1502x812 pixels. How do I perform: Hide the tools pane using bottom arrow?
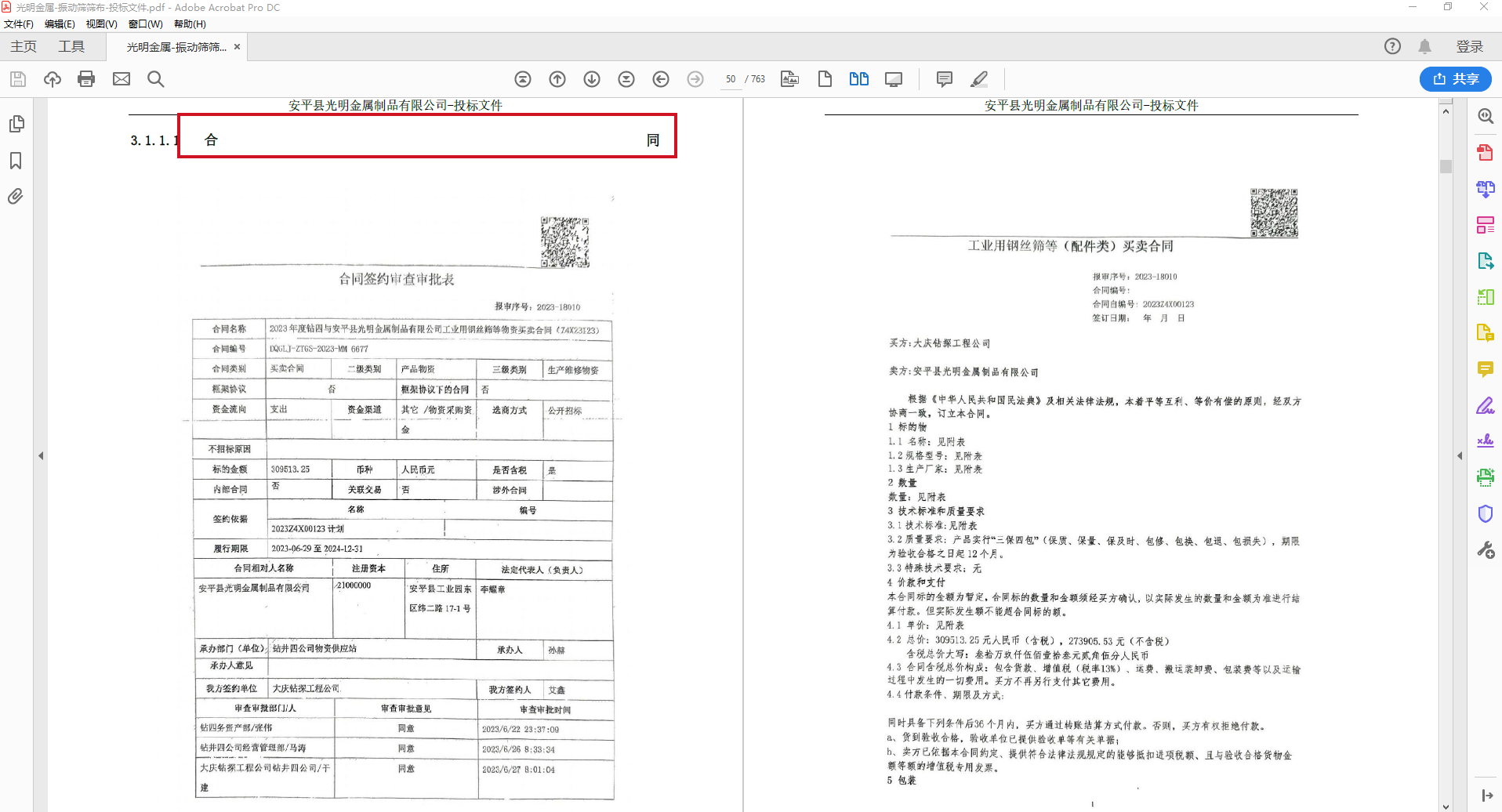pos(1487,796)
